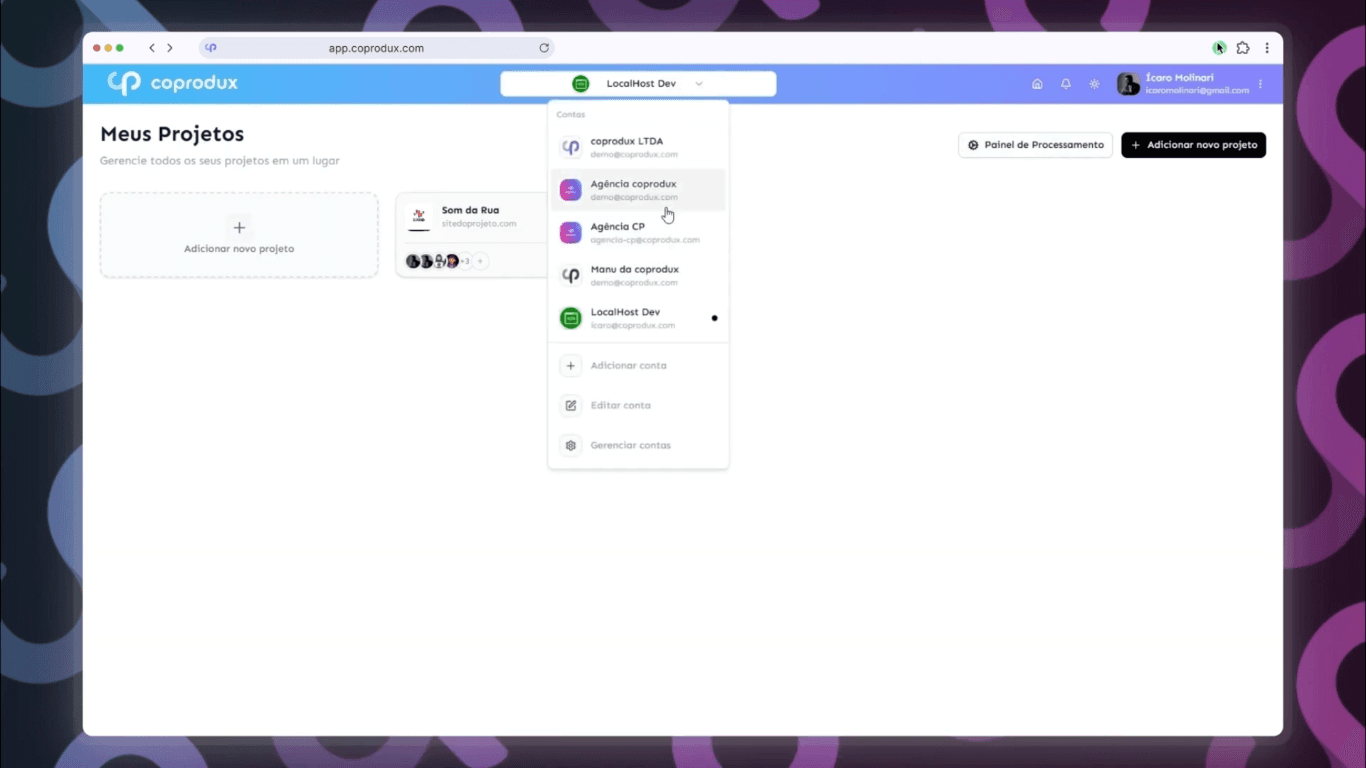Click Som da Rua project logo thumbnail
The image size is (1366, 768).
point(419,217)
